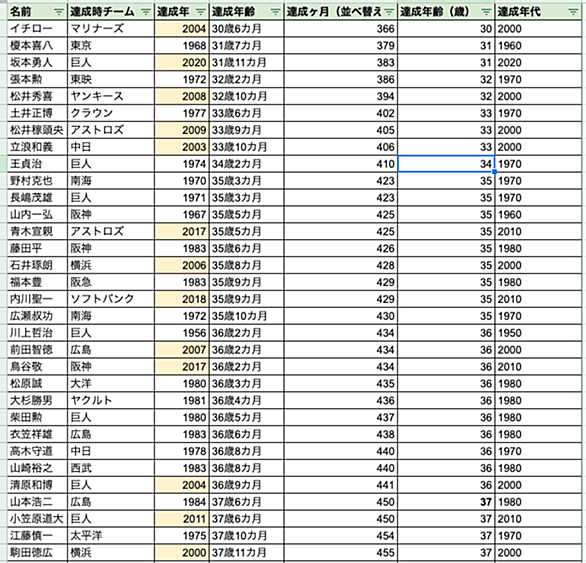Select the cell 清原和博
This screenshot has height=563, width=586.
[37, 485]
